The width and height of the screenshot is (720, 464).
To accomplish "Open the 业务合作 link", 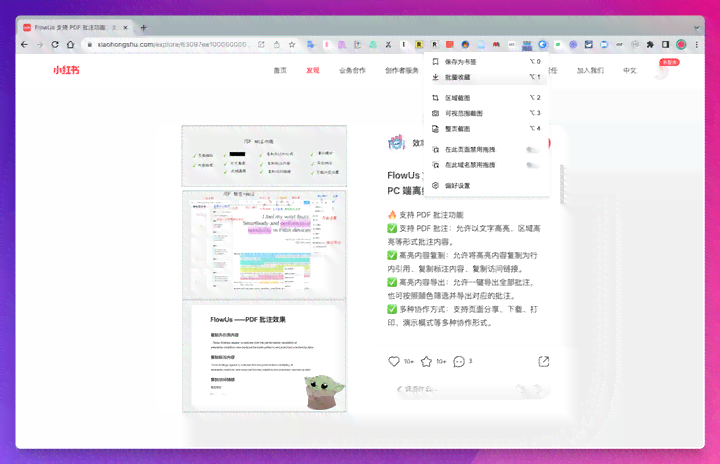I will pyautogui.click(x=352, y=70).
